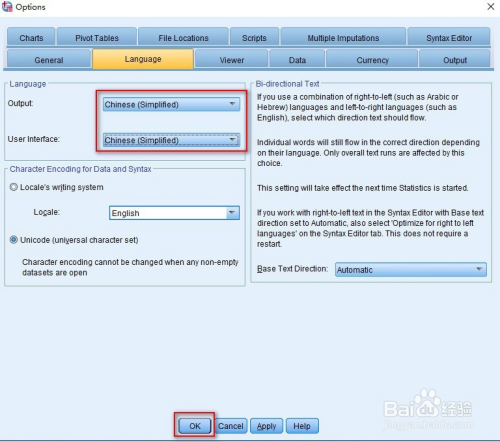
Task: Open the User Interface language dropdown
Action: coord(171,140)
